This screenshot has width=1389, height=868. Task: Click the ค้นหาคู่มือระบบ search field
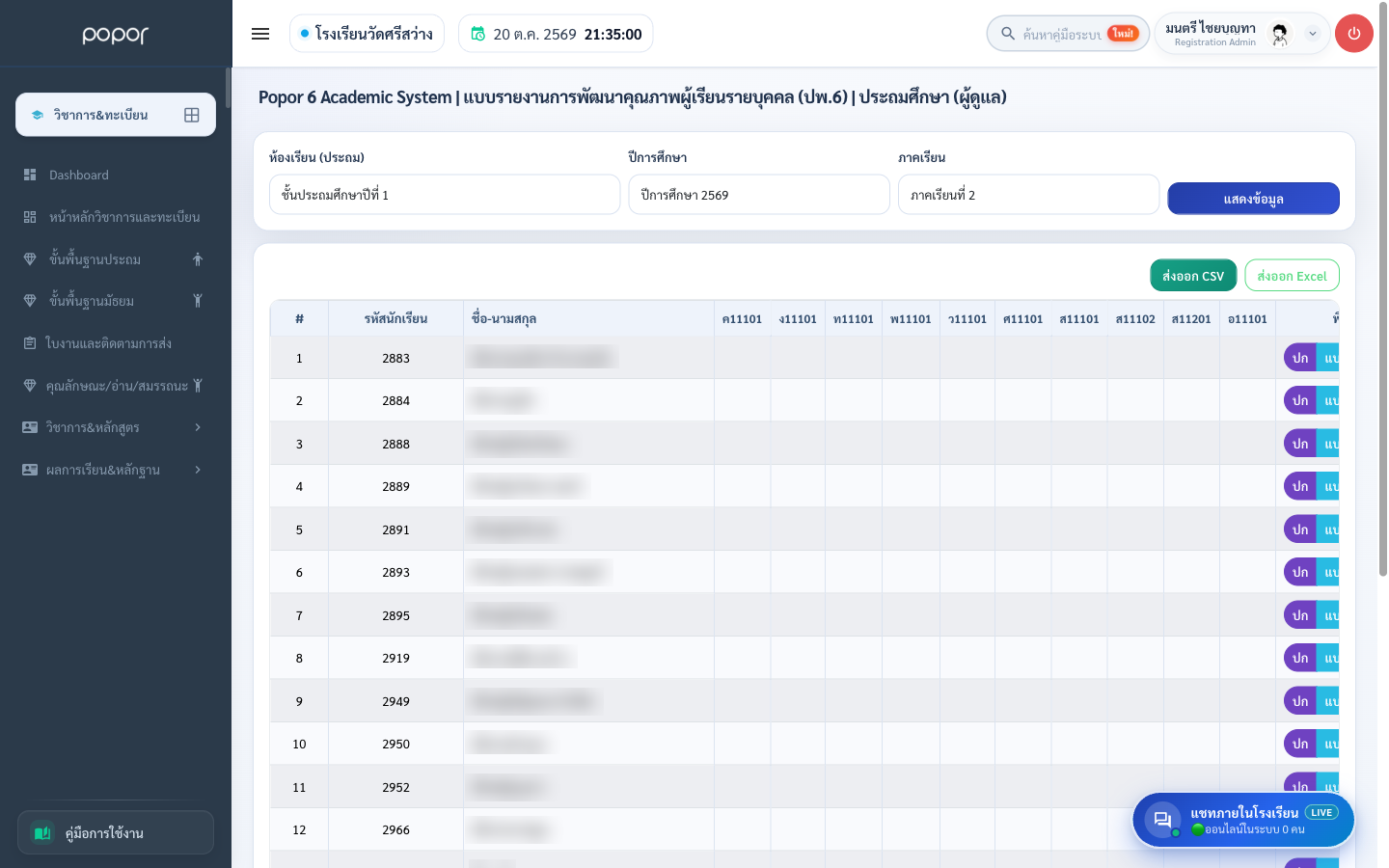tap(1068, 34)
